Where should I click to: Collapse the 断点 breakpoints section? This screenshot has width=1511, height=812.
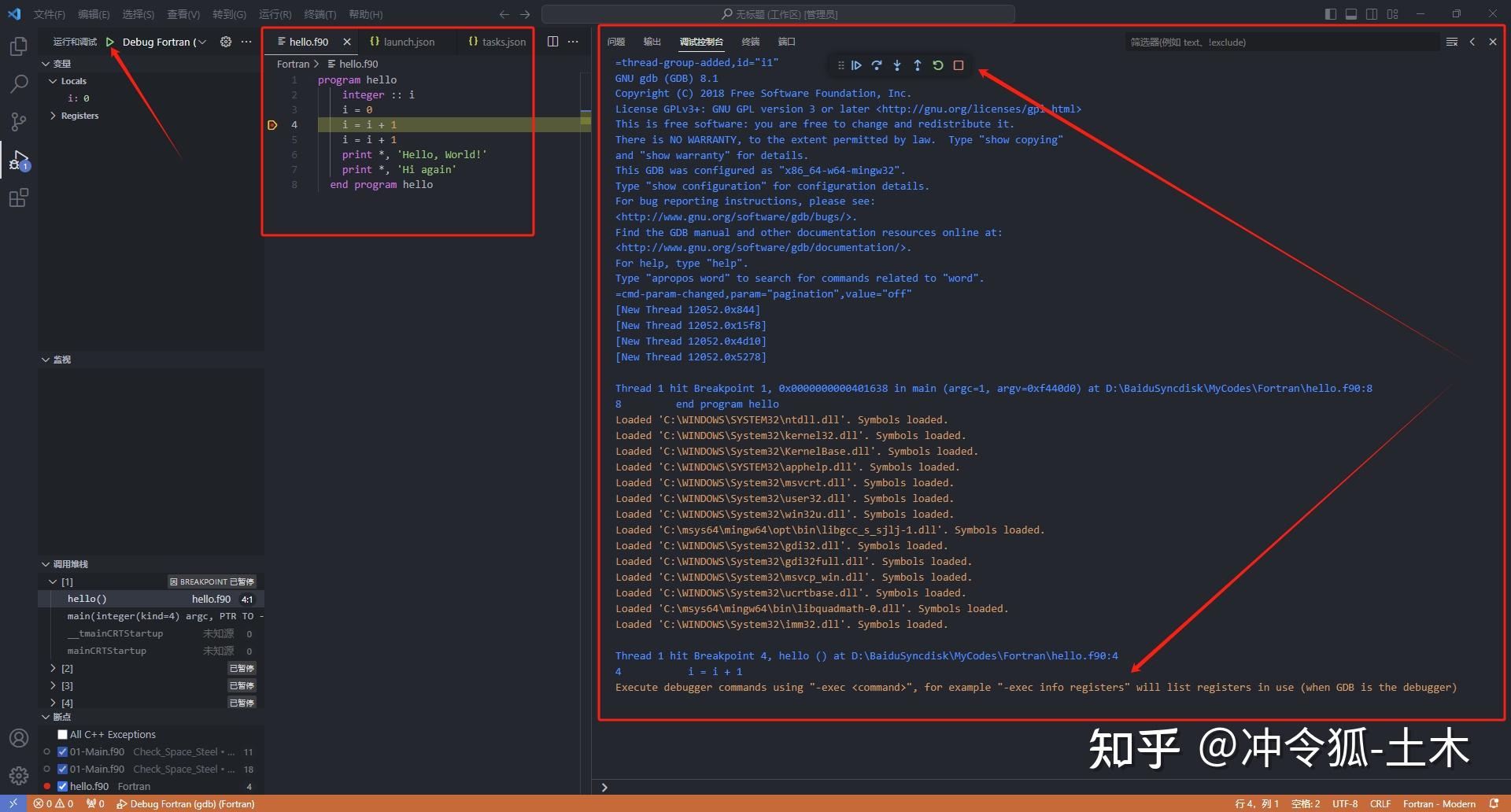tap(46, 717)
